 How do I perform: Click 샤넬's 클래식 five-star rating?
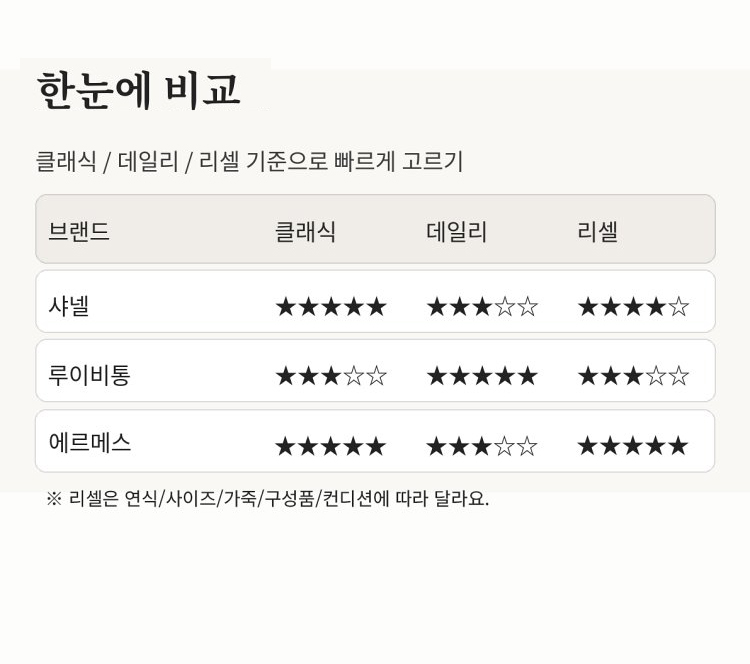point(330,307)
